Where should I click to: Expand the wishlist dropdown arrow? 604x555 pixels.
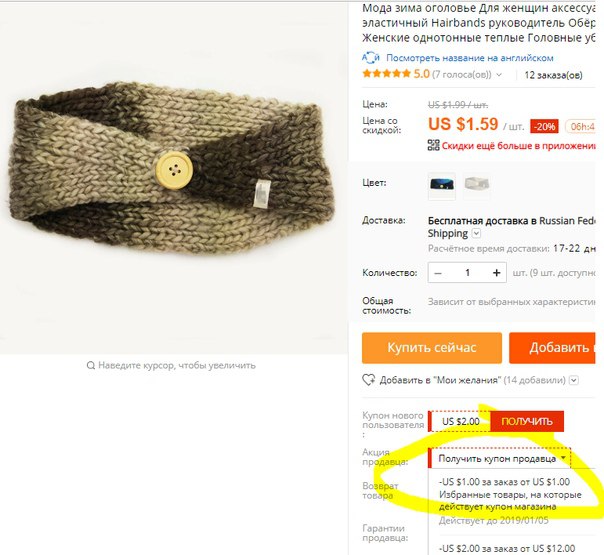pos(574,381)
